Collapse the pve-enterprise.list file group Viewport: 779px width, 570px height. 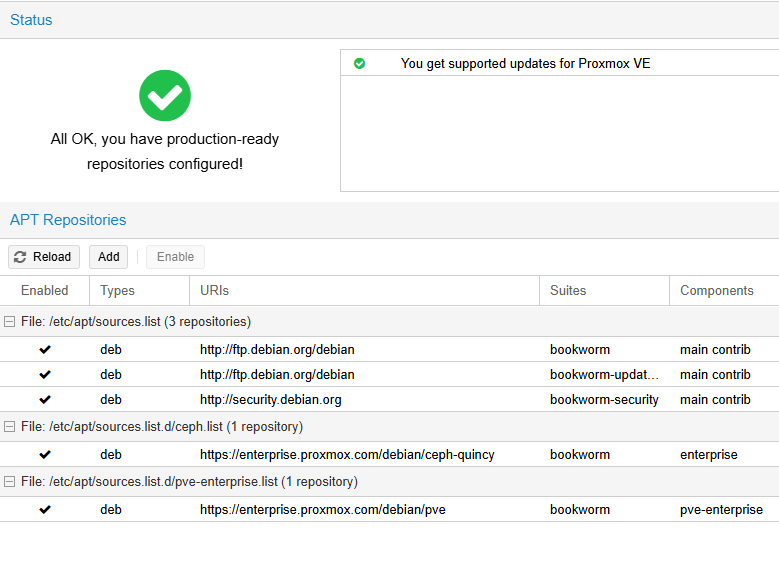[x=9, y=482]
